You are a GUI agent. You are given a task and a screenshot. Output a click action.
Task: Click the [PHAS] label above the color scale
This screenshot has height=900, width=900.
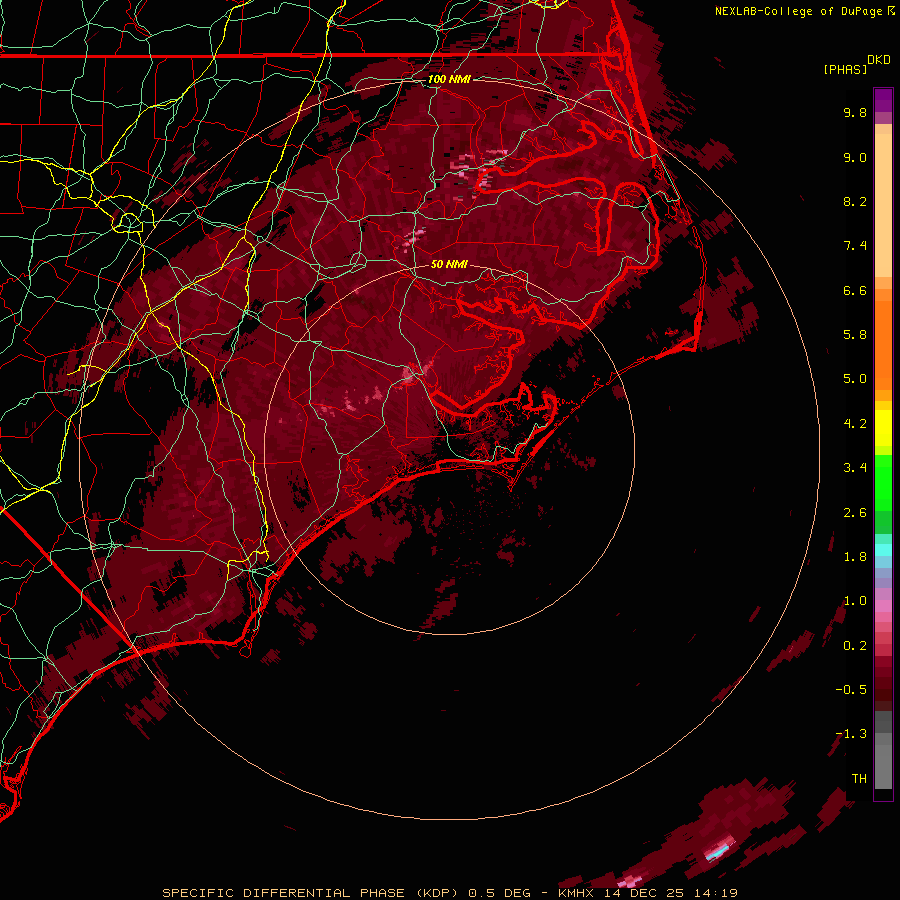(x=845, y=69)
